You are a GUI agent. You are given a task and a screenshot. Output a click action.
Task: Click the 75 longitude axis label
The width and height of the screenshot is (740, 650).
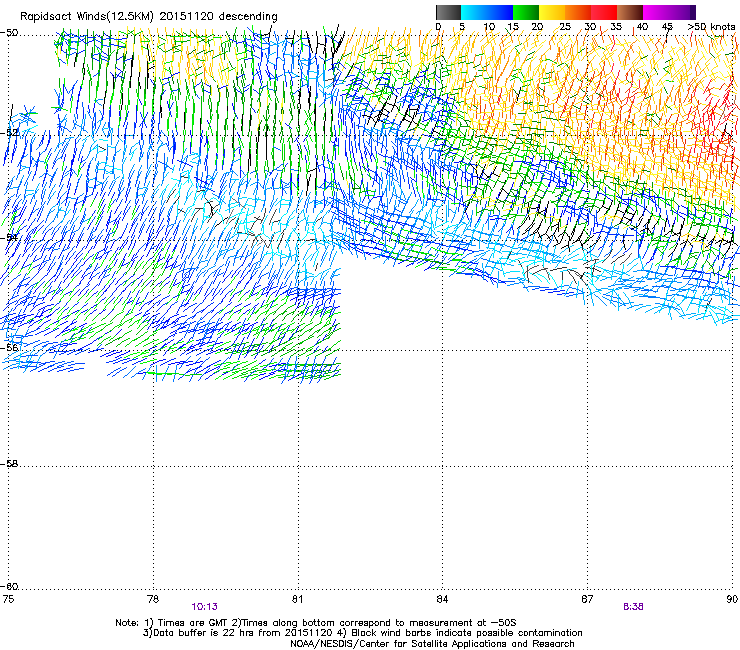coord(8,599)
